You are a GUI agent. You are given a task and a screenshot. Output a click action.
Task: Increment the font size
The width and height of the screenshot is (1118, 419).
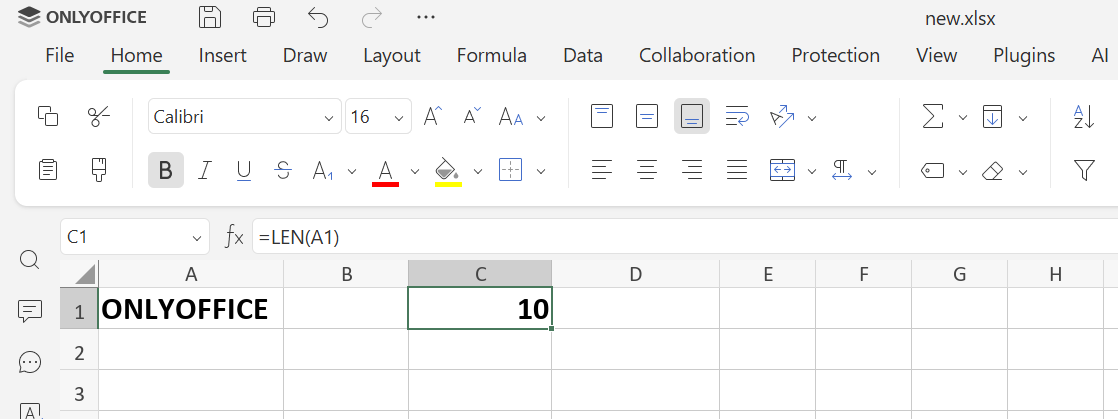click(433, 116)
